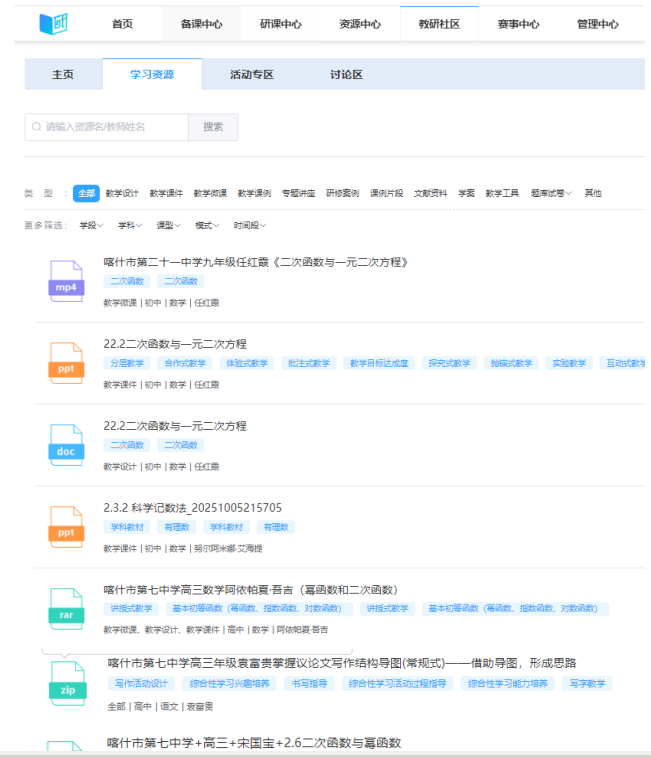651x758 pixels.
Task: Click the 实验教学 tag
Action: coord(569,363)
